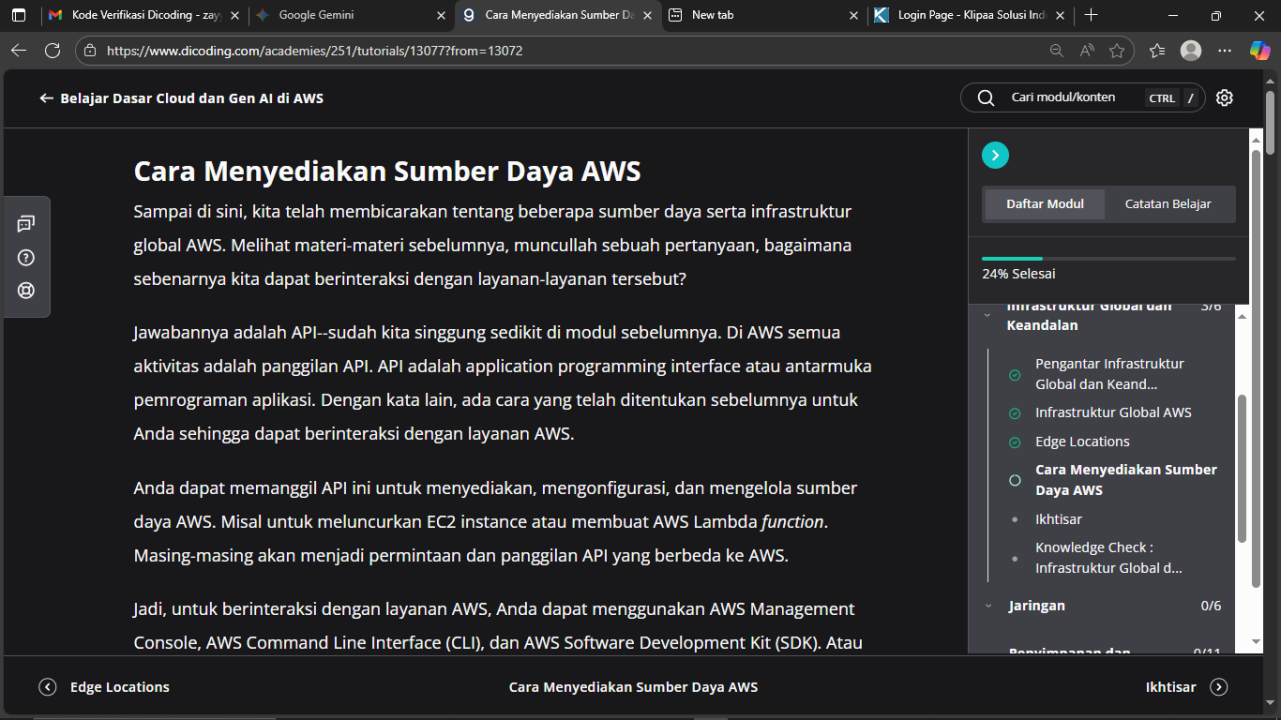Collapse the Infrastruktur Global dan Keandalan section

tap(988, 315)
